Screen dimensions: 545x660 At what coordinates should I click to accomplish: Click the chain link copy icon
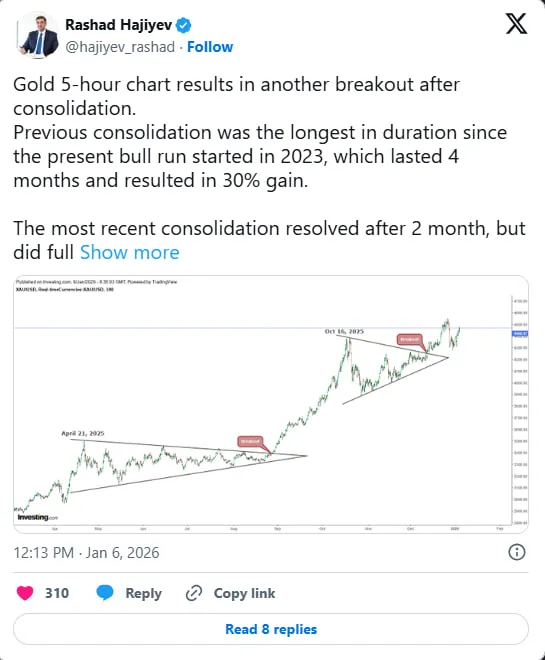click(x=194, y=593)
